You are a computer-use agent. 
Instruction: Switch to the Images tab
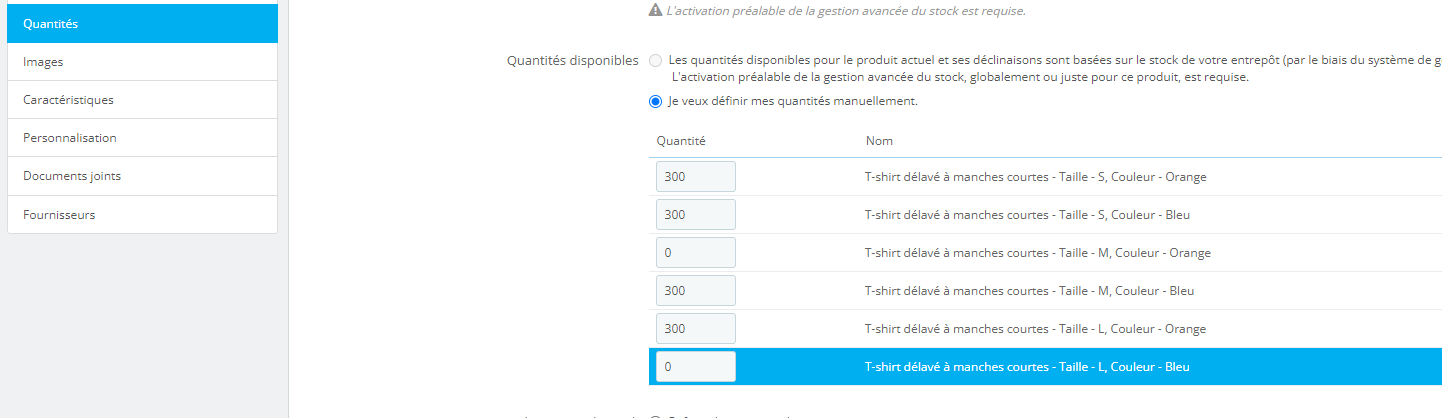click(x=142, y=62)
